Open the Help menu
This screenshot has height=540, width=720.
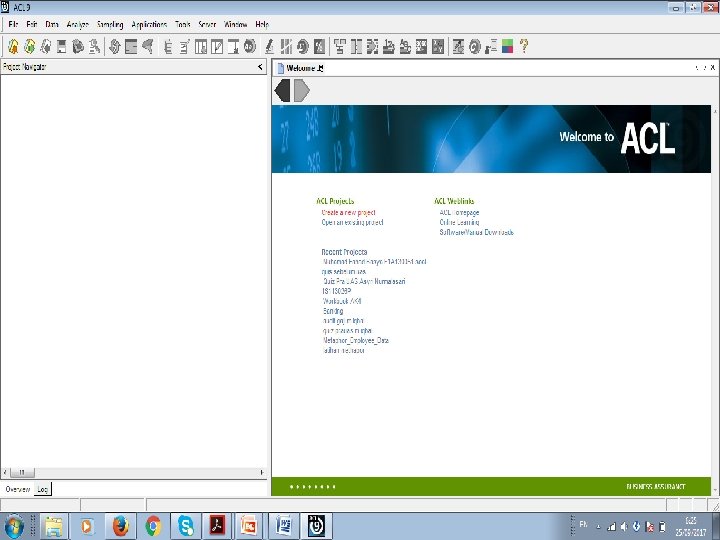(x=262, y=24)
